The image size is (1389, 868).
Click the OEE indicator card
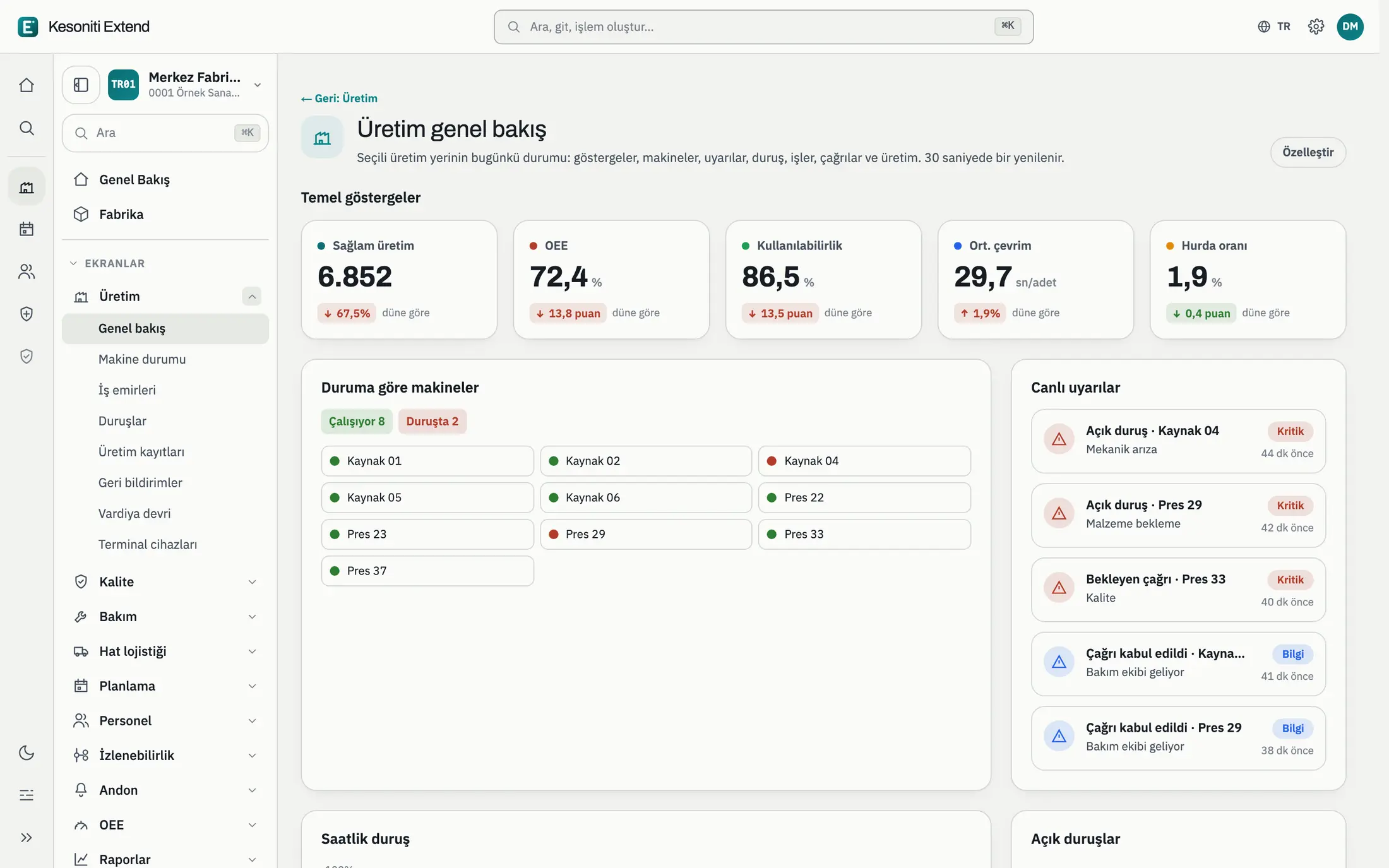[x=611, y=280]
